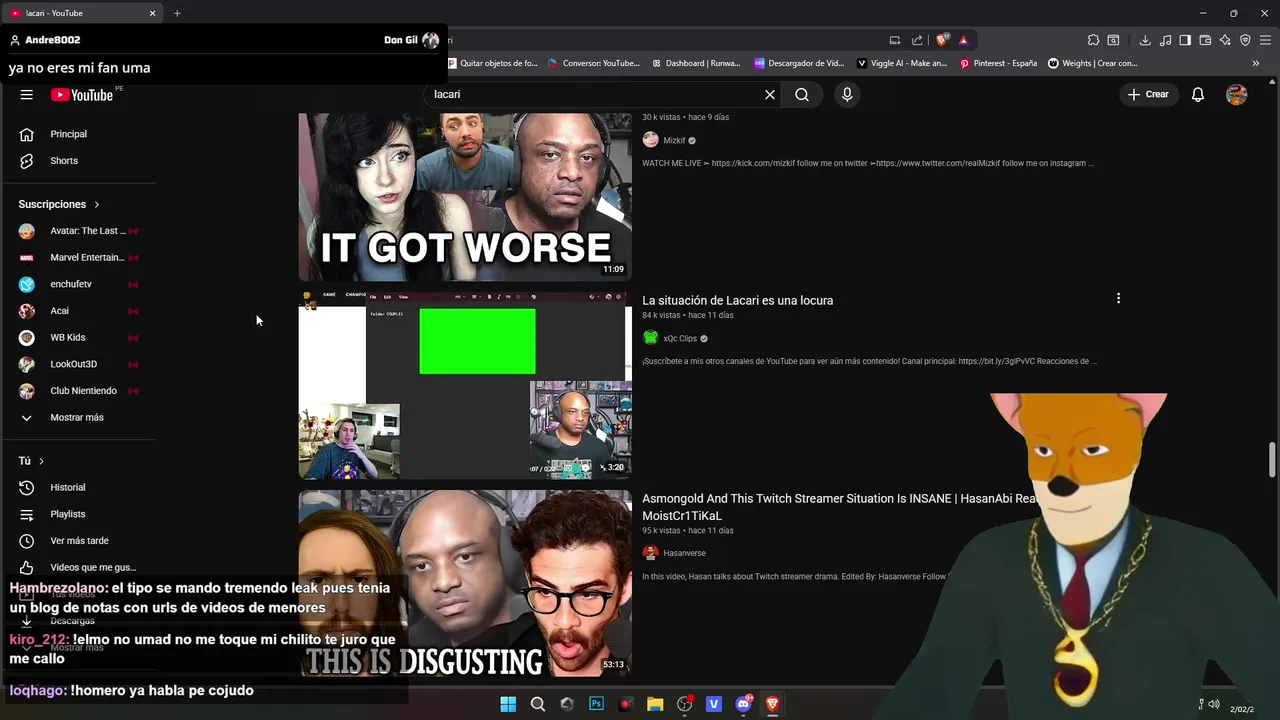The width and height of the screenshot is (1280, 720).
Task: Open the browser downloads icon
Action: coord(1145,40)
